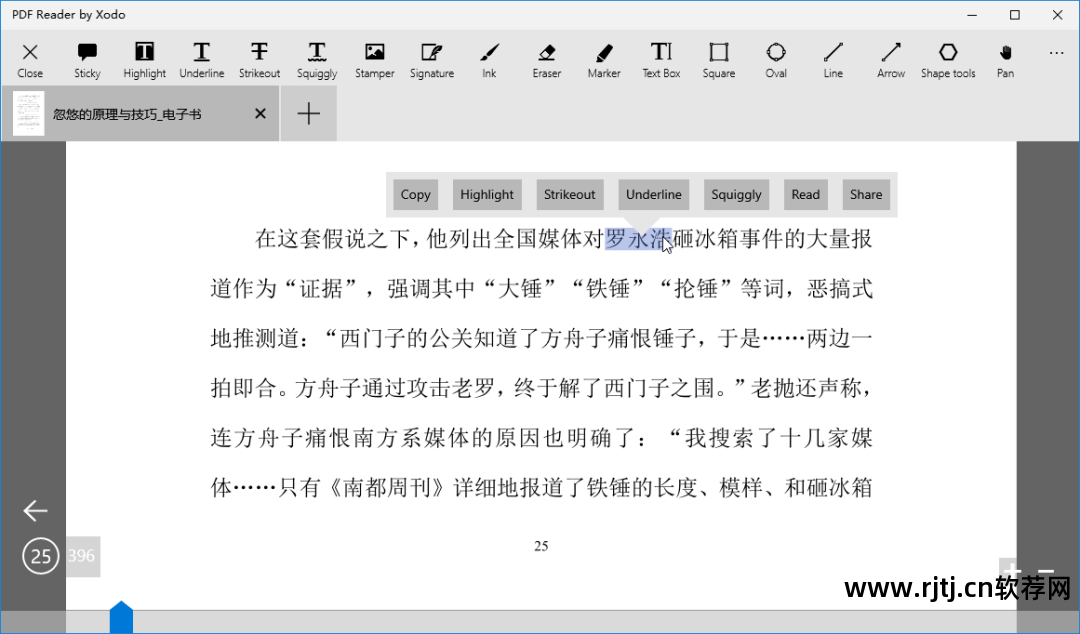Select the Marker tool
This screenshot has height=634, width=1080.
click(x=604, y=61)
